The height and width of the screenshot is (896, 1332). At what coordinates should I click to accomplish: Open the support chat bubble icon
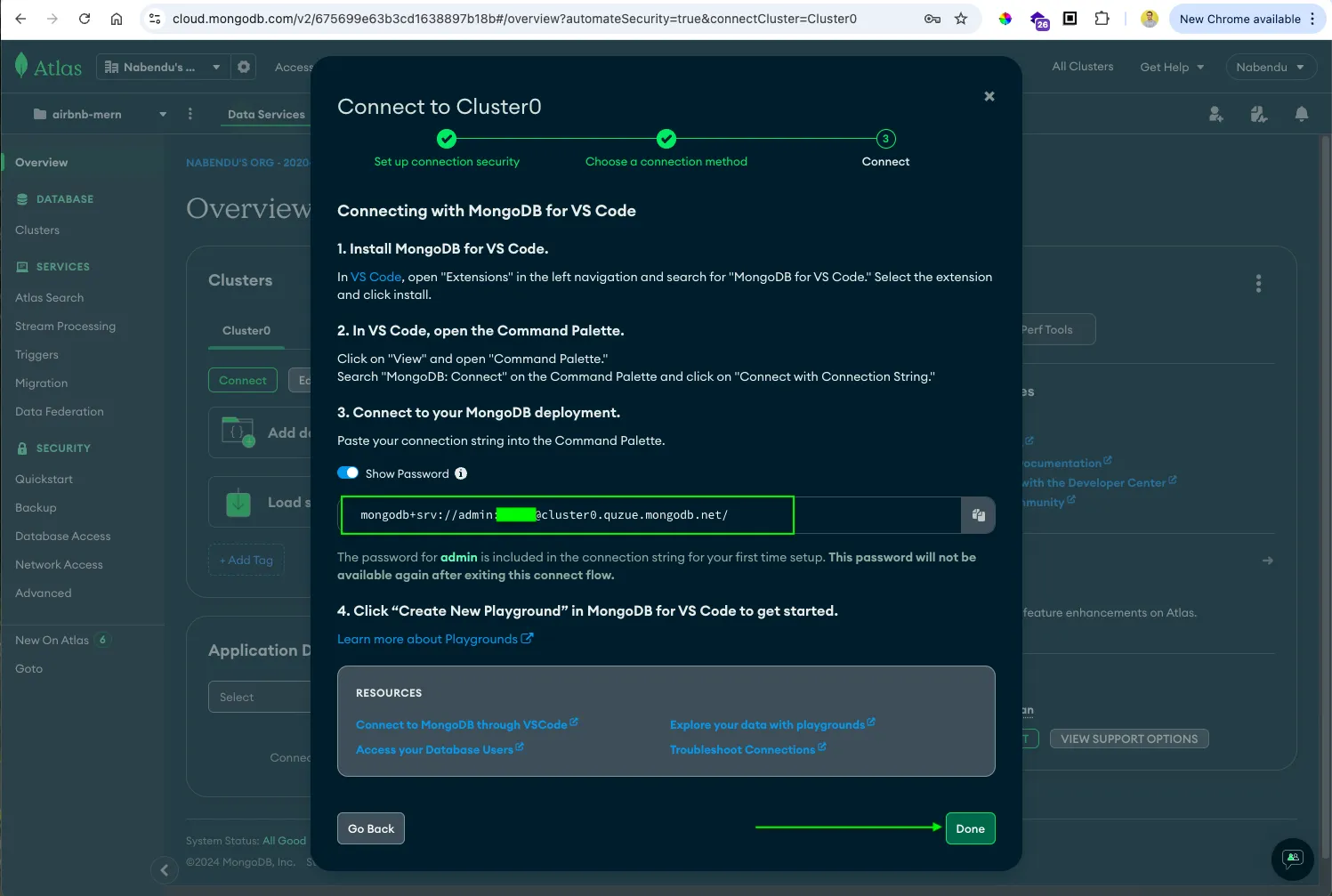tap(1293, 859)
